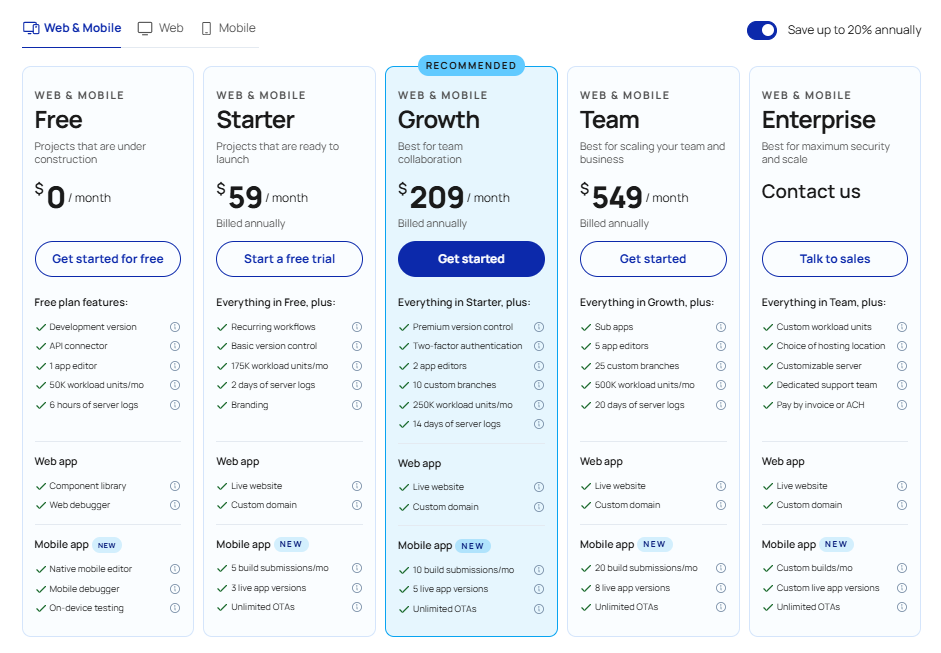Viewport: 941px width, 653px height.
Task: Switch to the Mobile tab
Action: pos(228,28)
